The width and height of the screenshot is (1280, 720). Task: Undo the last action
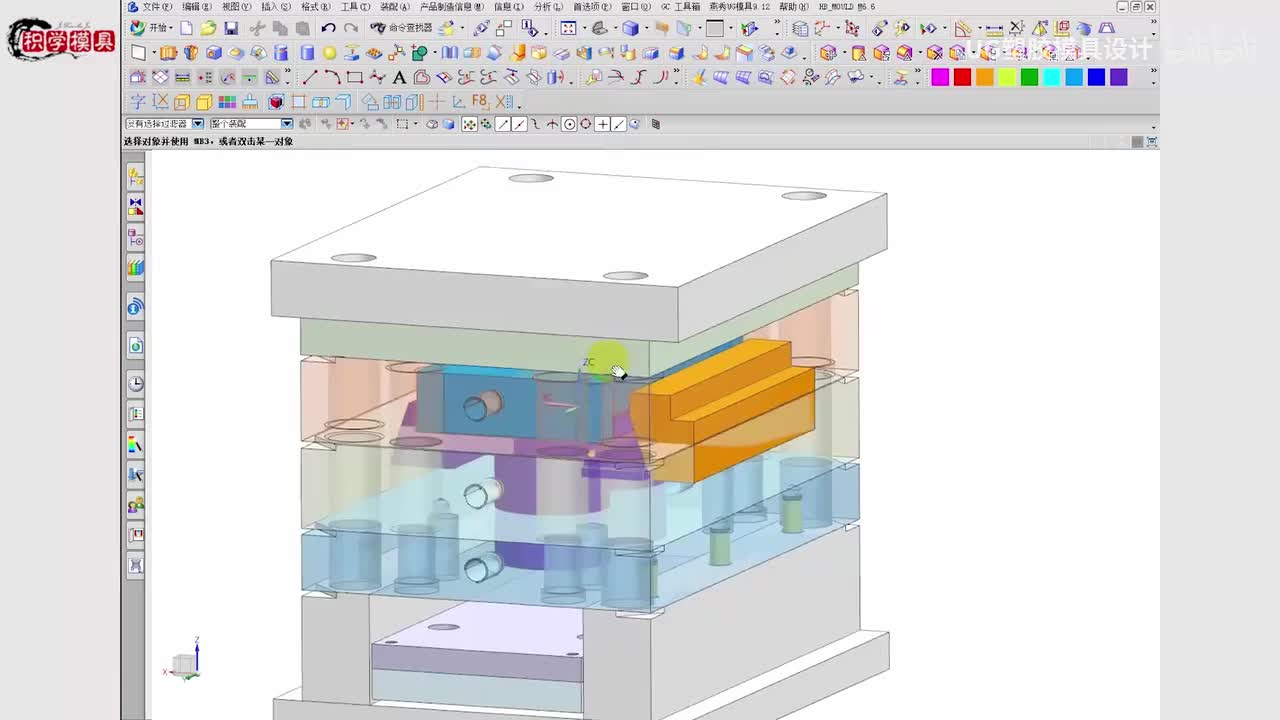click(x=328, y=29)
